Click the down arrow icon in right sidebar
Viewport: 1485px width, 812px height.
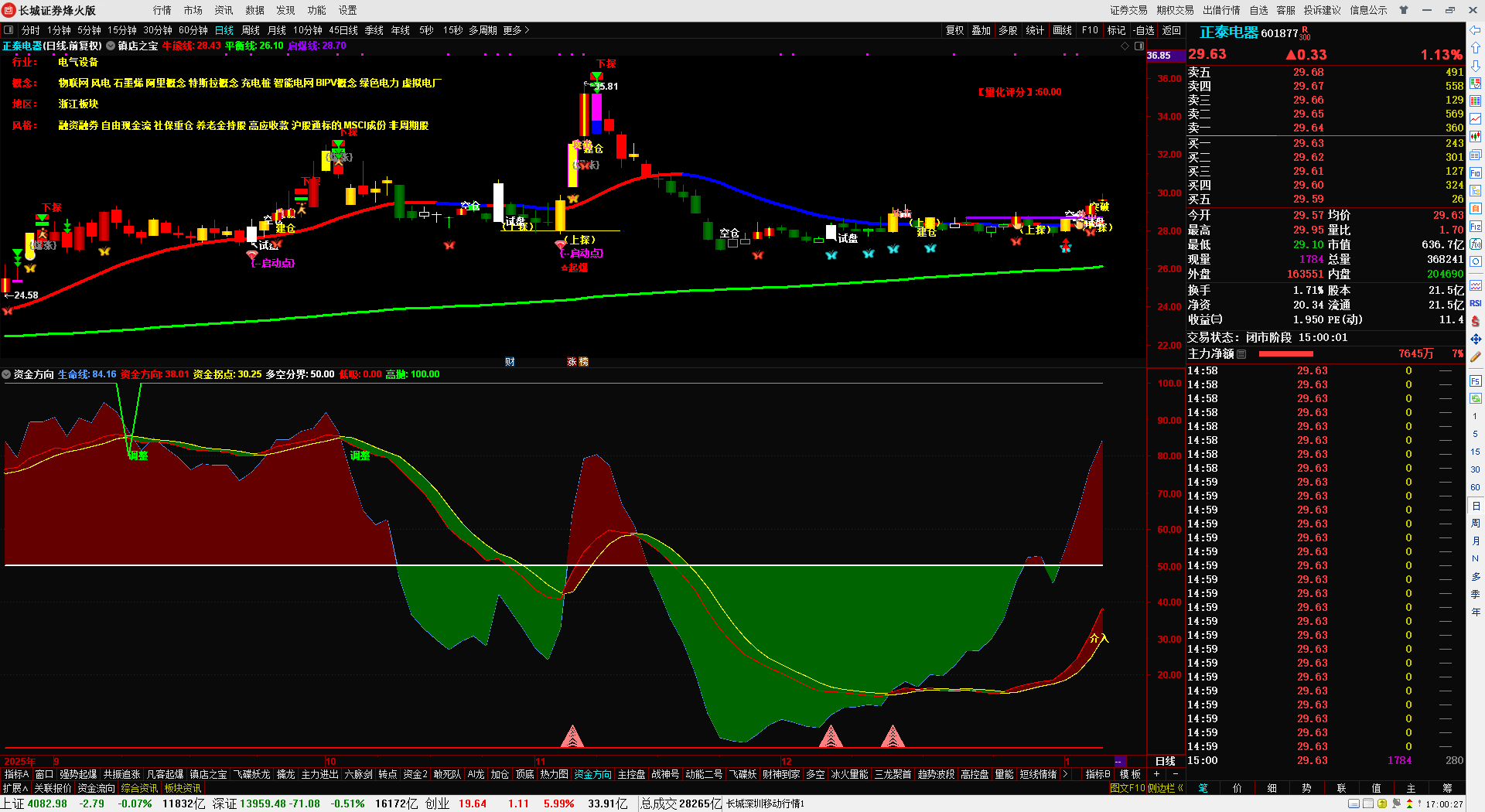[1476, 66]
